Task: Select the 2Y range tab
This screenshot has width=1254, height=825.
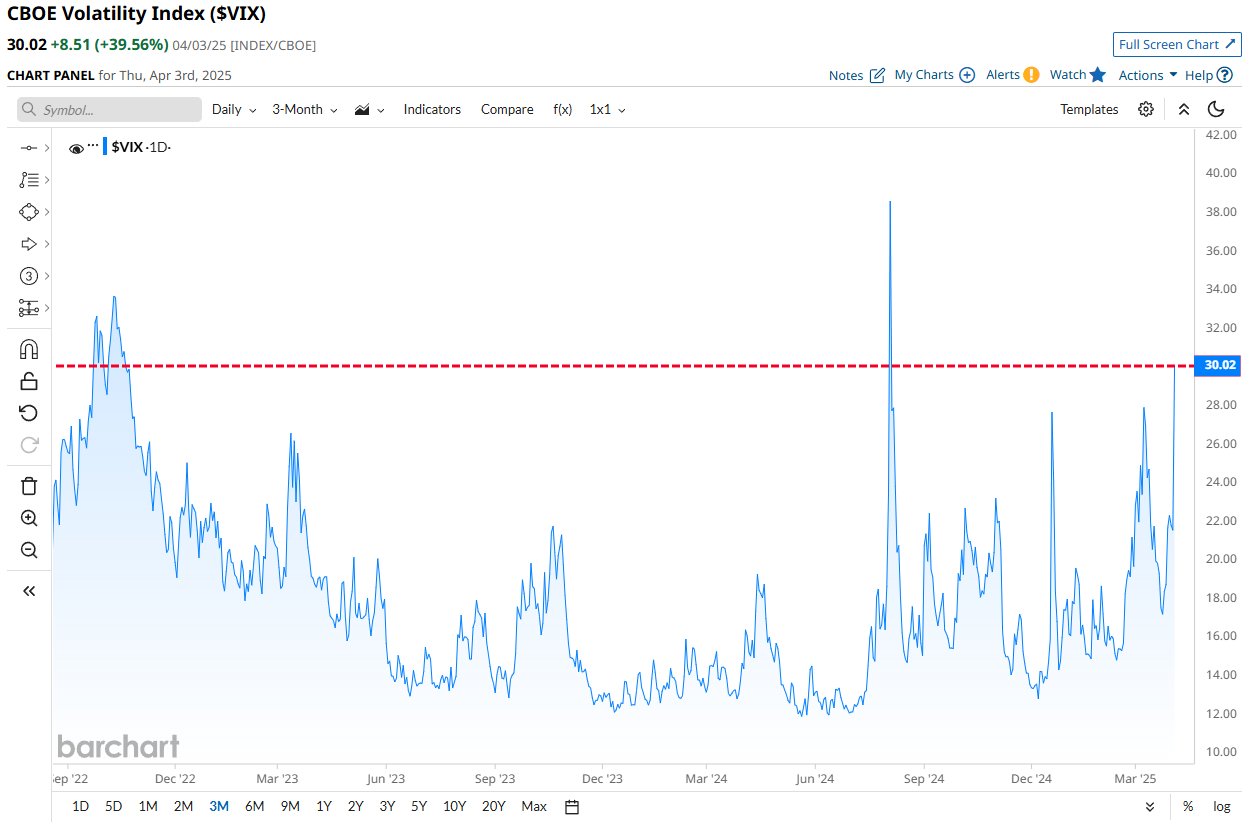Action: (355, 806)
